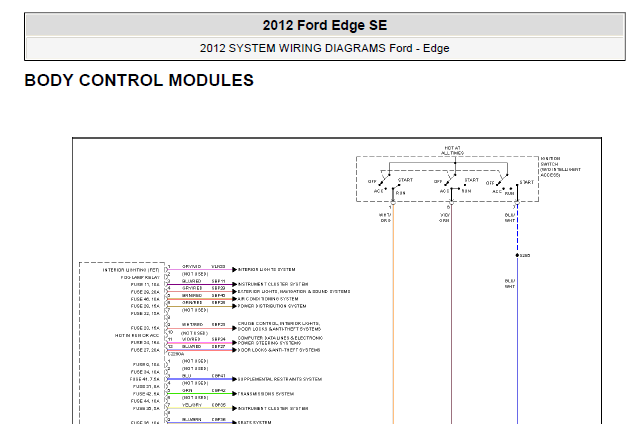640x424 pixels.
Task: Click the 'Interior Lighting (FET)' module label
Action: [x=131, y=270]
